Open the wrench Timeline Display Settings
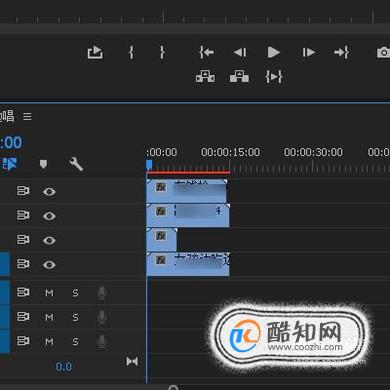Screen dimensions: 390x390 [x=76, y=164]
